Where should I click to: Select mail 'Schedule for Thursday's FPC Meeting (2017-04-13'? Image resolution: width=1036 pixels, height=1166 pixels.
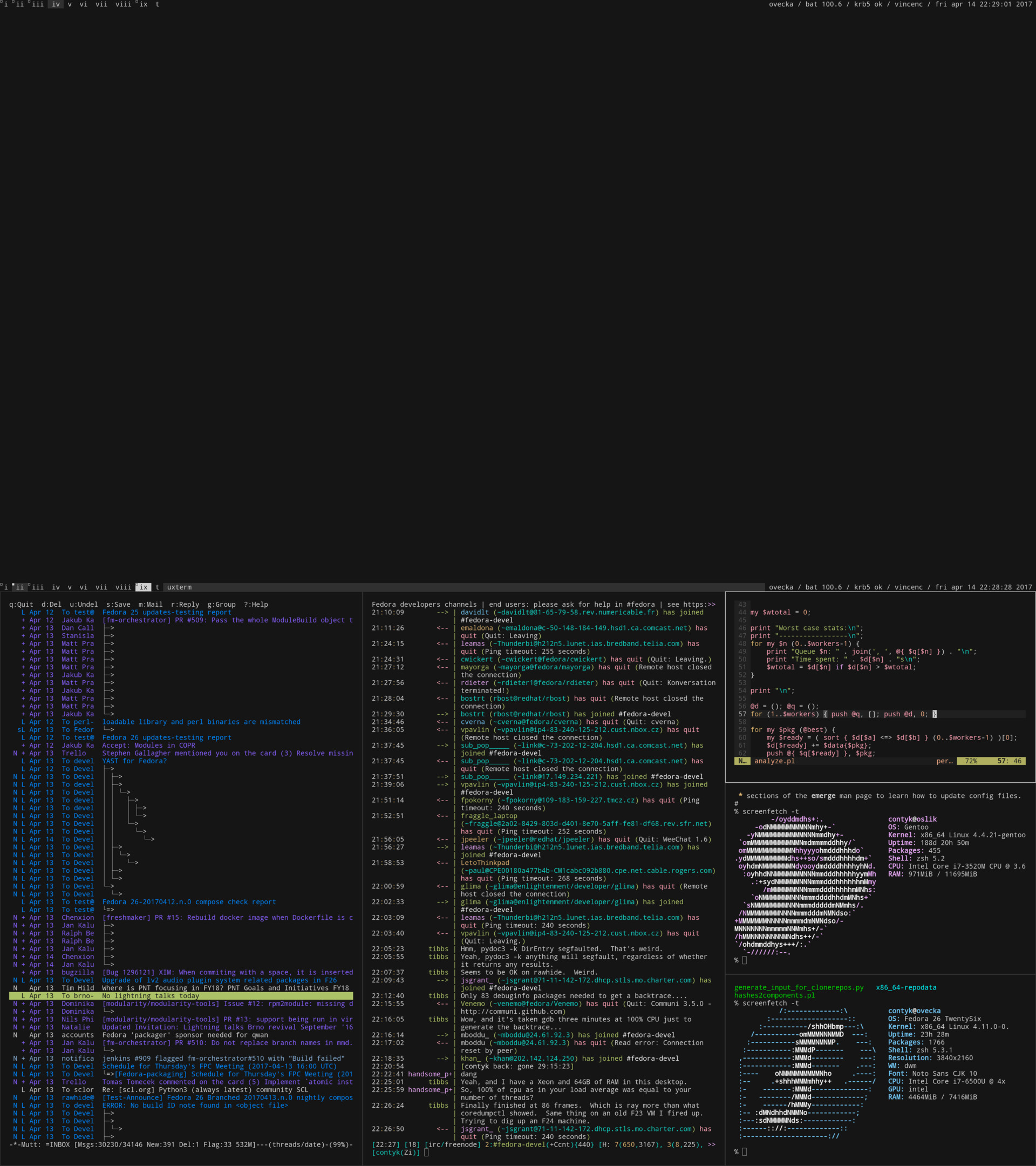181,1066
